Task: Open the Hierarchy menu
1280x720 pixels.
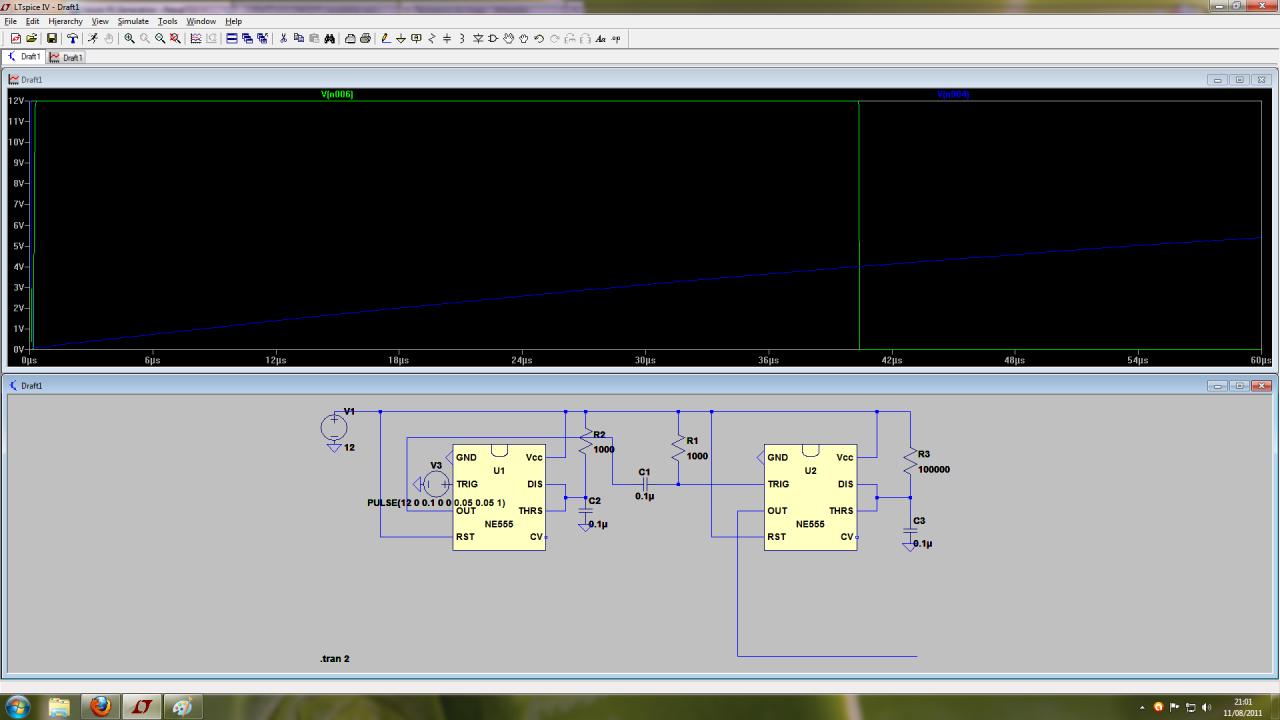Action: 65,21
